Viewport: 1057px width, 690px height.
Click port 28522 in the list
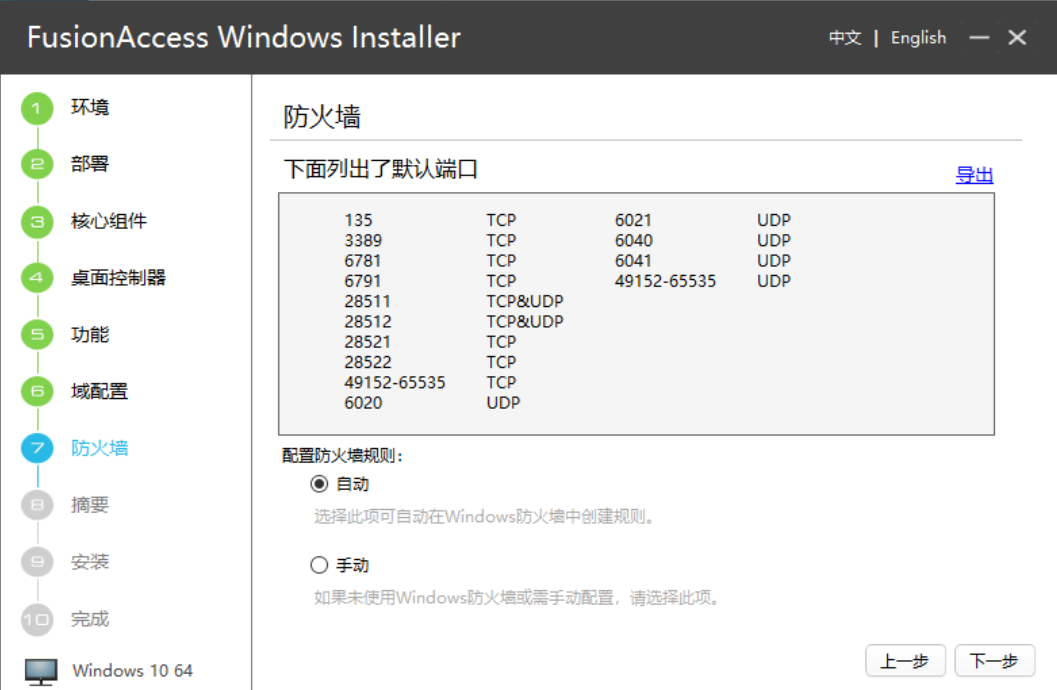(367, 362)
